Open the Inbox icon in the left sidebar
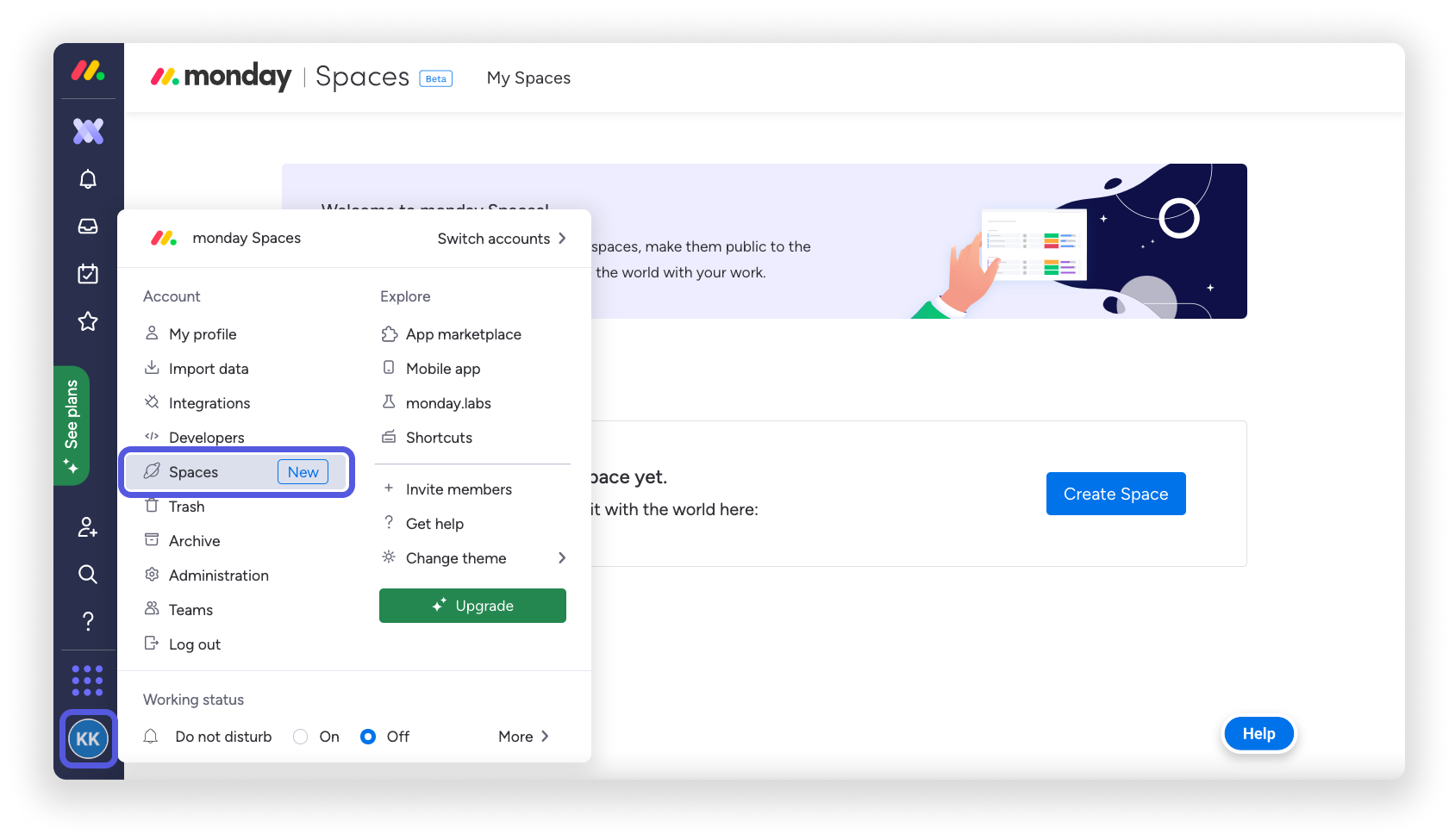 pos(87,226)
